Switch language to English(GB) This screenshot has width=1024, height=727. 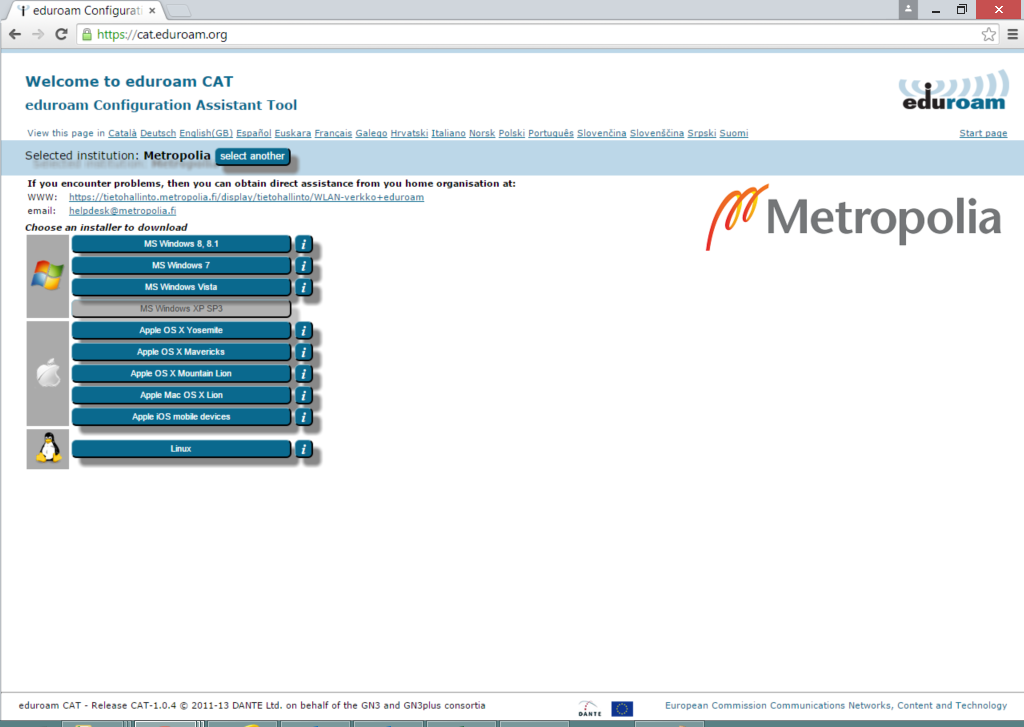(x=206, y=133)
